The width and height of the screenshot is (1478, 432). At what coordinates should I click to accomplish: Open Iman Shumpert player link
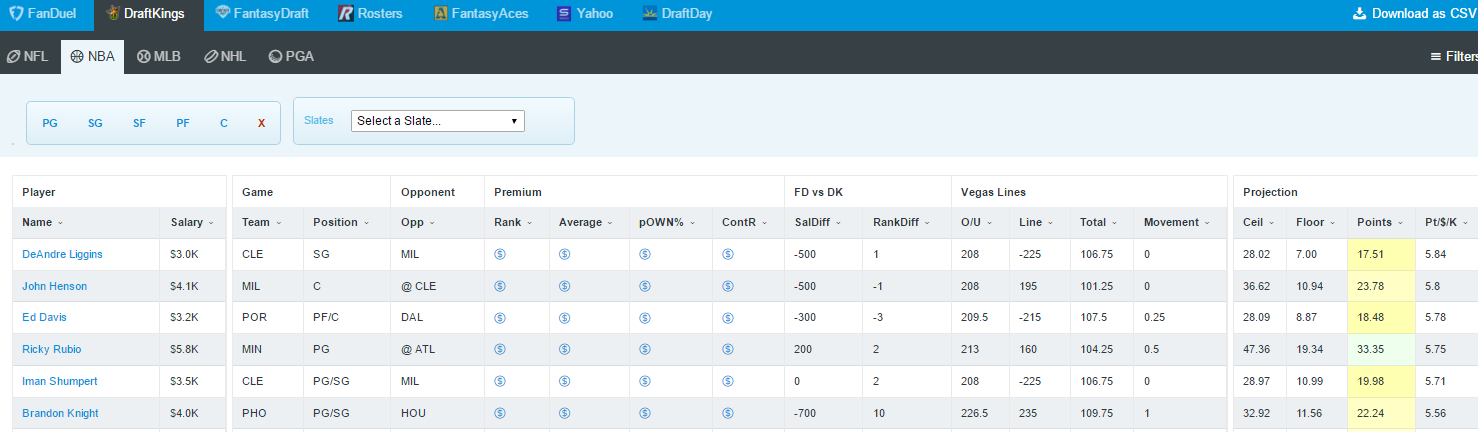pyautogui.click(x=60, y=381)
